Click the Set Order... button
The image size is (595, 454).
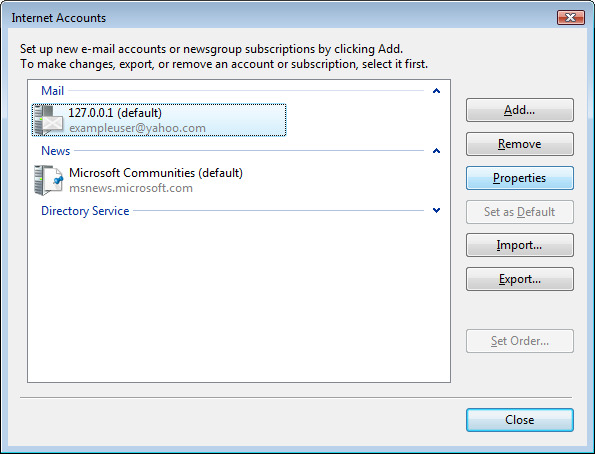(519, 341)
